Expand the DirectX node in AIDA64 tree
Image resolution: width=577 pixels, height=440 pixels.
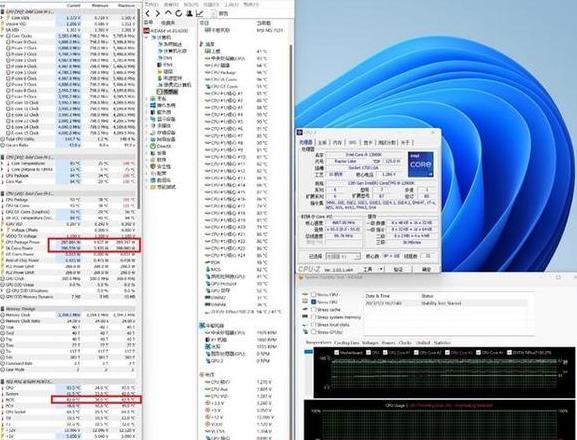click(x=147, y=146)
